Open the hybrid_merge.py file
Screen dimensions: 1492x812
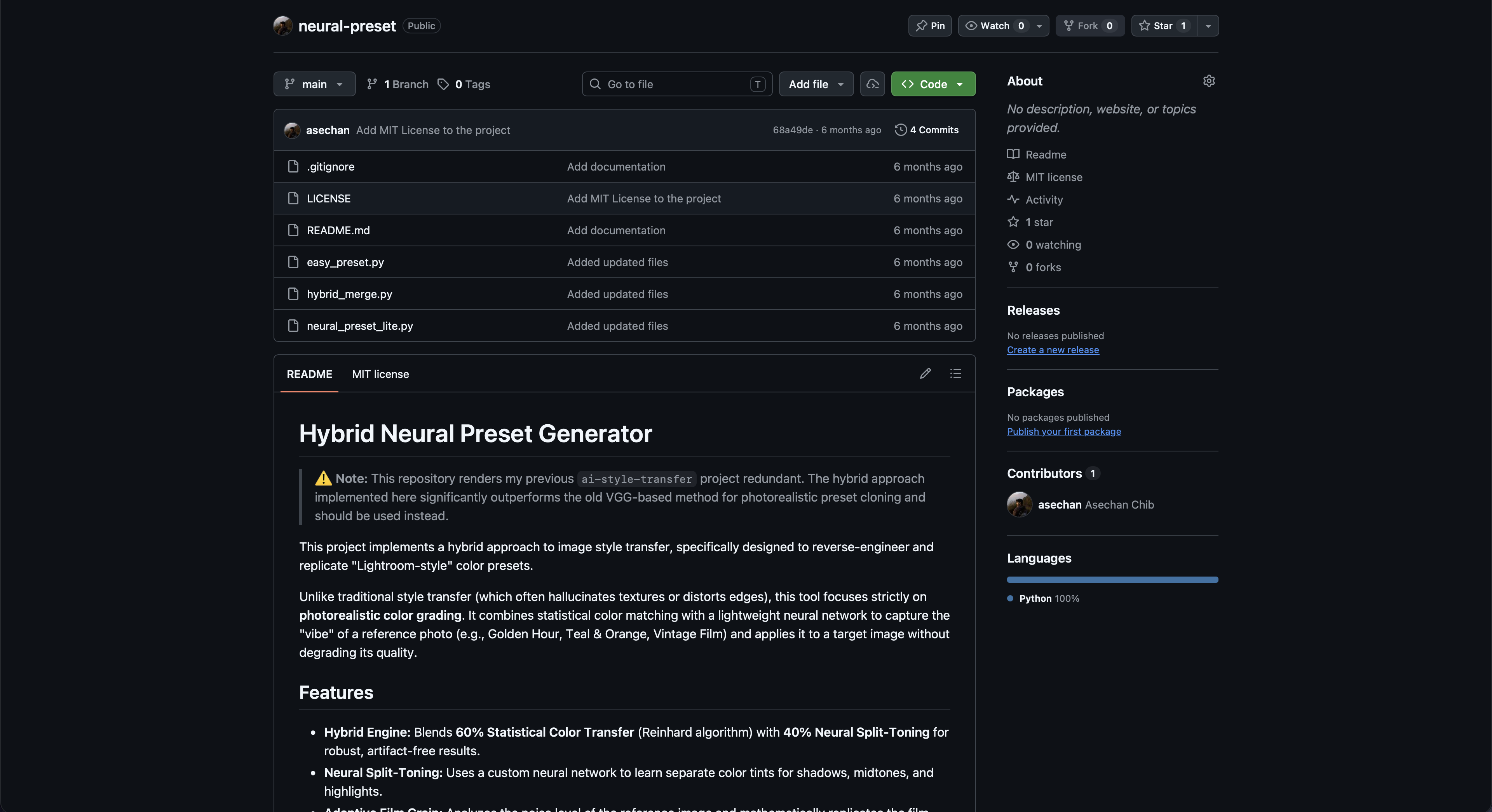pos(349,294)
